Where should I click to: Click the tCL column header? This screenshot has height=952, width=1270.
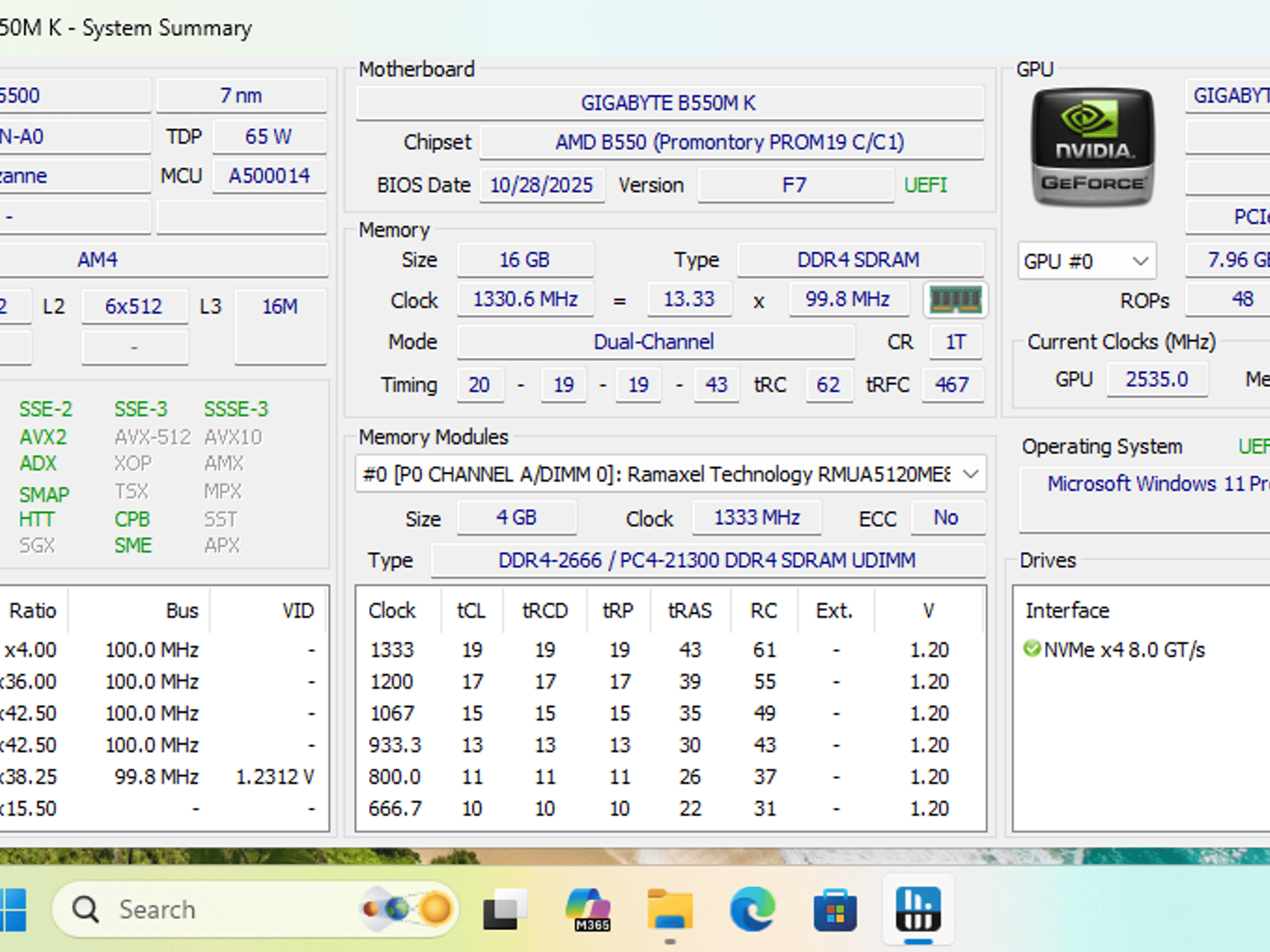(x=472, y=610)
